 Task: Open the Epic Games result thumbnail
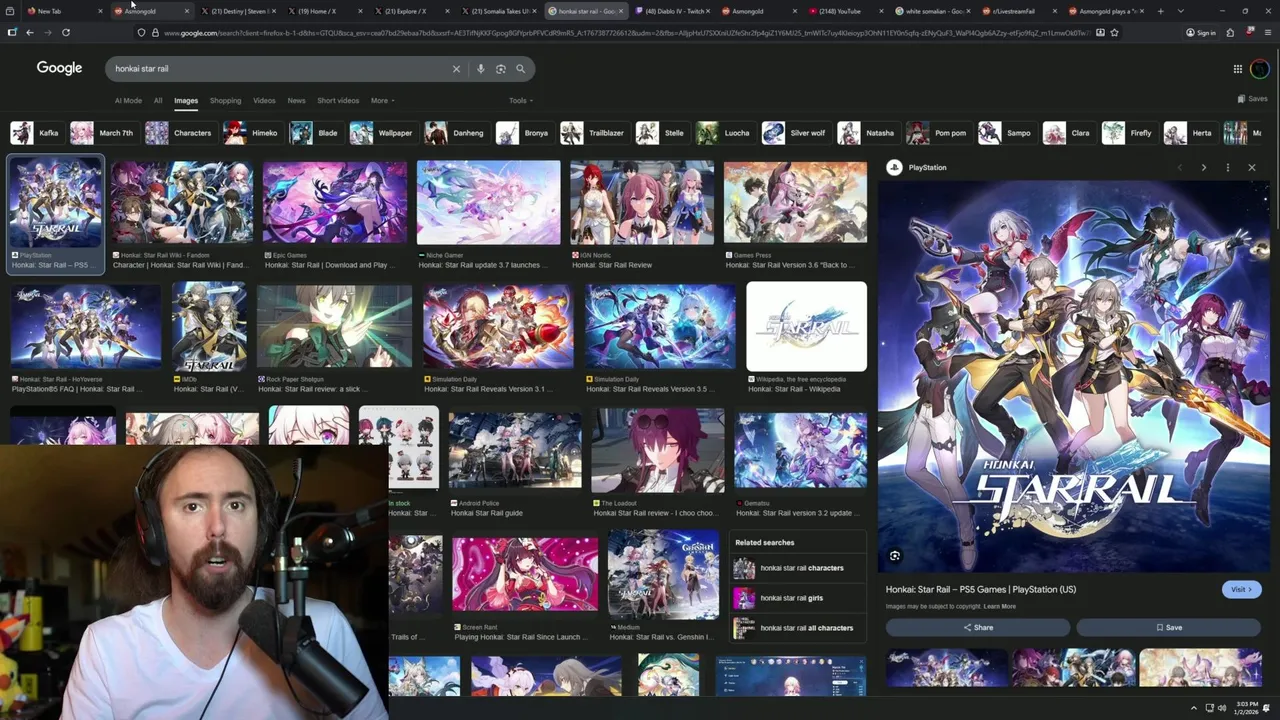click(x=335, y=202)
